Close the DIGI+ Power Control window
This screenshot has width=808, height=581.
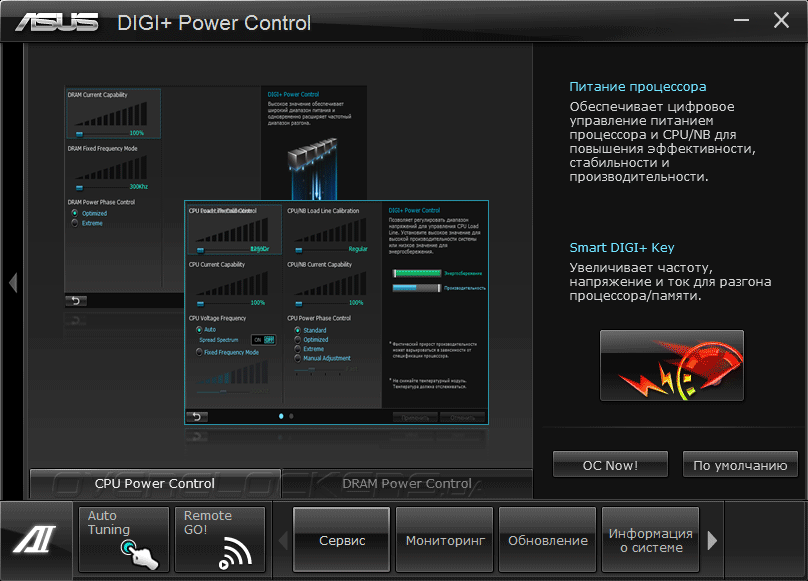781,21
